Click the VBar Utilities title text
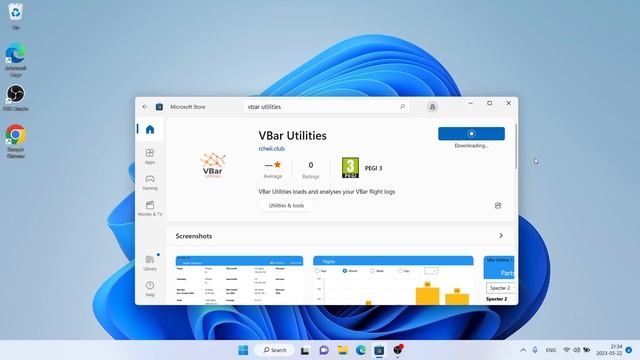 click(292, 136)
